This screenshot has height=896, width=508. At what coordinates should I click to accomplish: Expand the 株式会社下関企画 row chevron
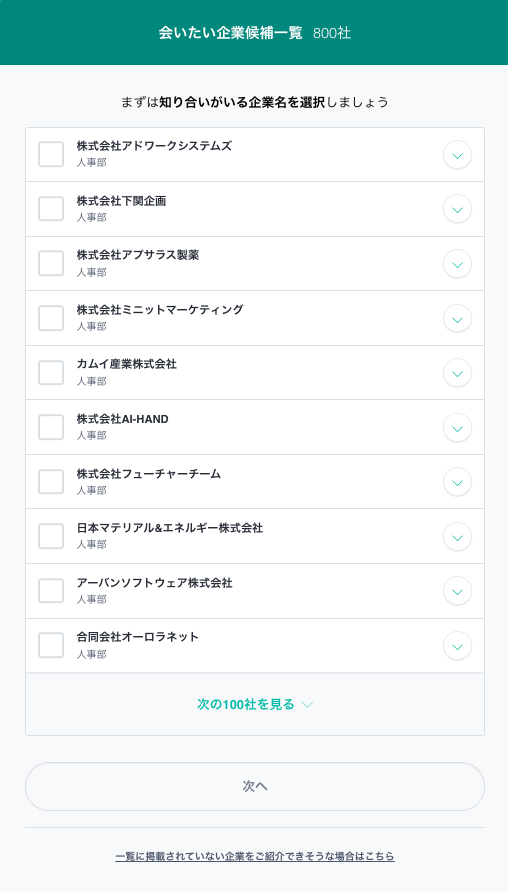457,210
